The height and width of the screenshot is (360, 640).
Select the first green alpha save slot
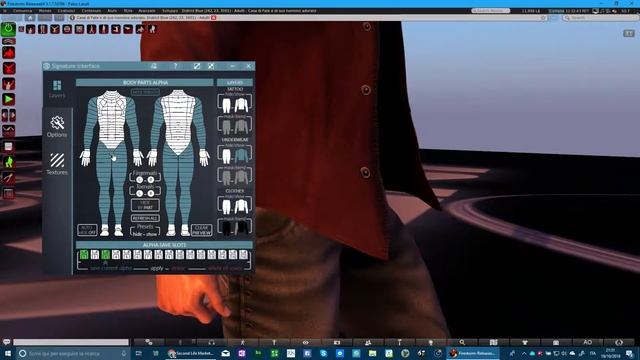pos(84,255)
